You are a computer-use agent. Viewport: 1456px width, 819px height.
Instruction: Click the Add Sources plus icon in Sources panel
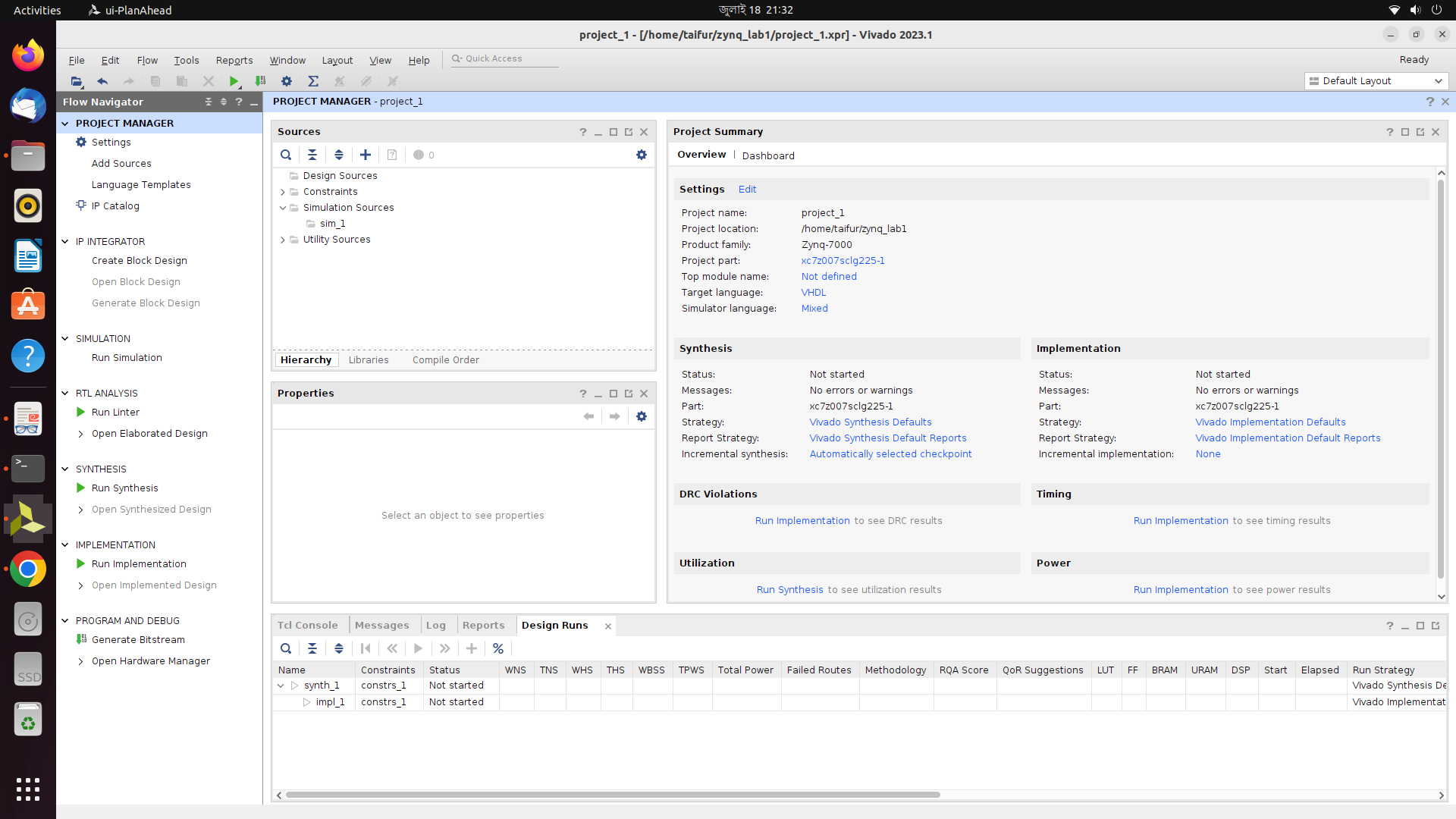pyautogui.click(x=366, y=155)
